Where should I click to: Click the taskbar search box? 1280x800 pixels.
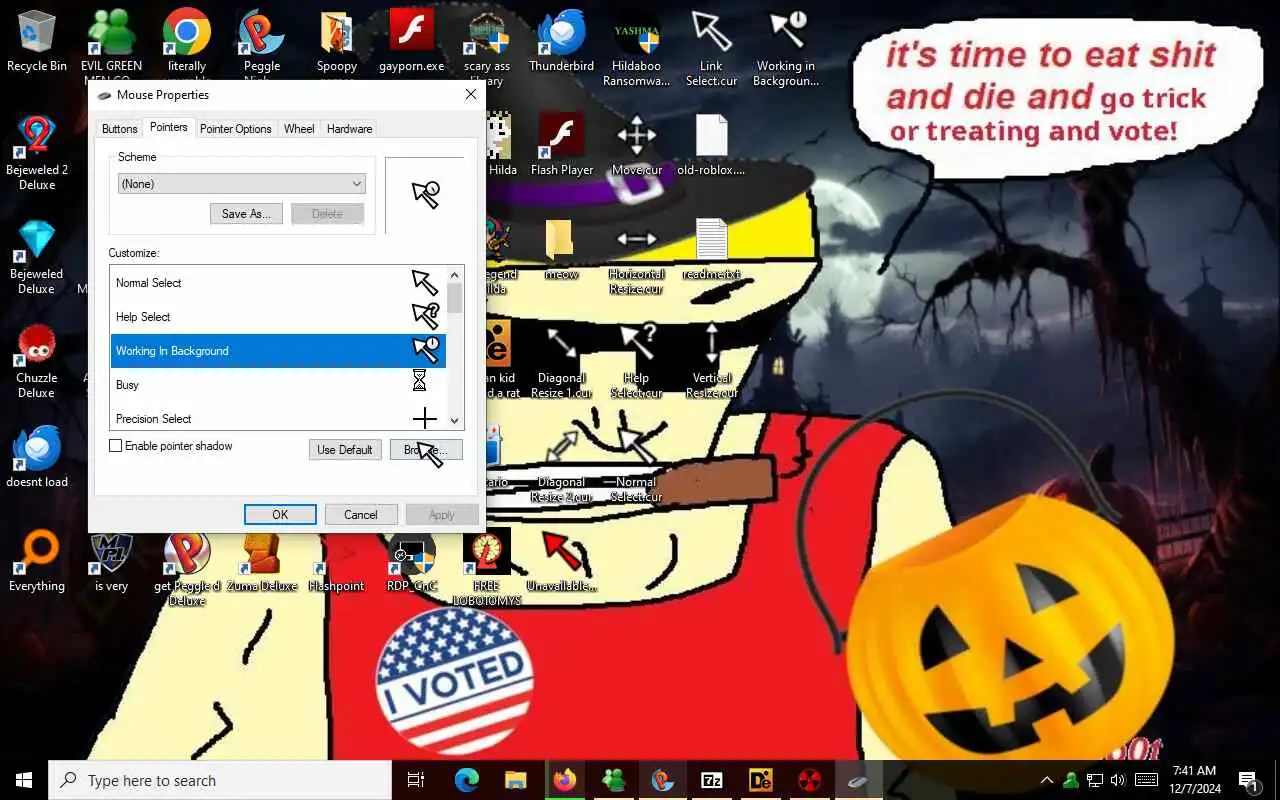[220, 780]
